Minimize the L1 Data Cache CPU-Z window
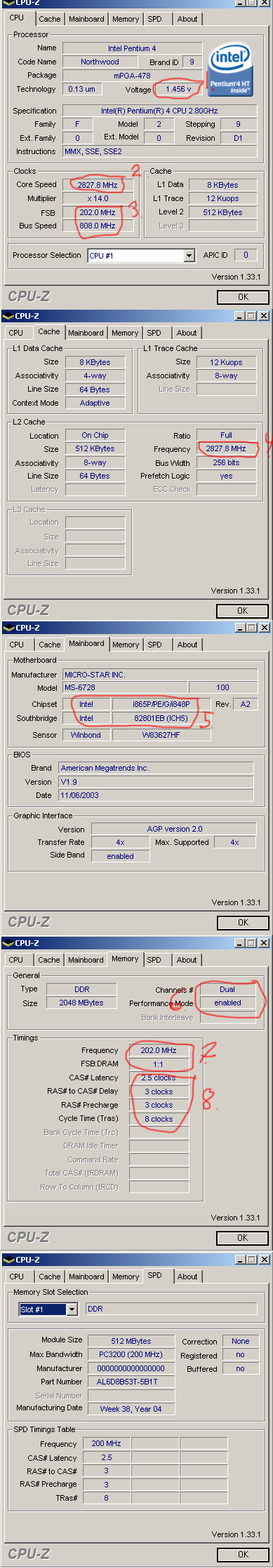This screenshot has height=1568, width=273. [240, 316]
